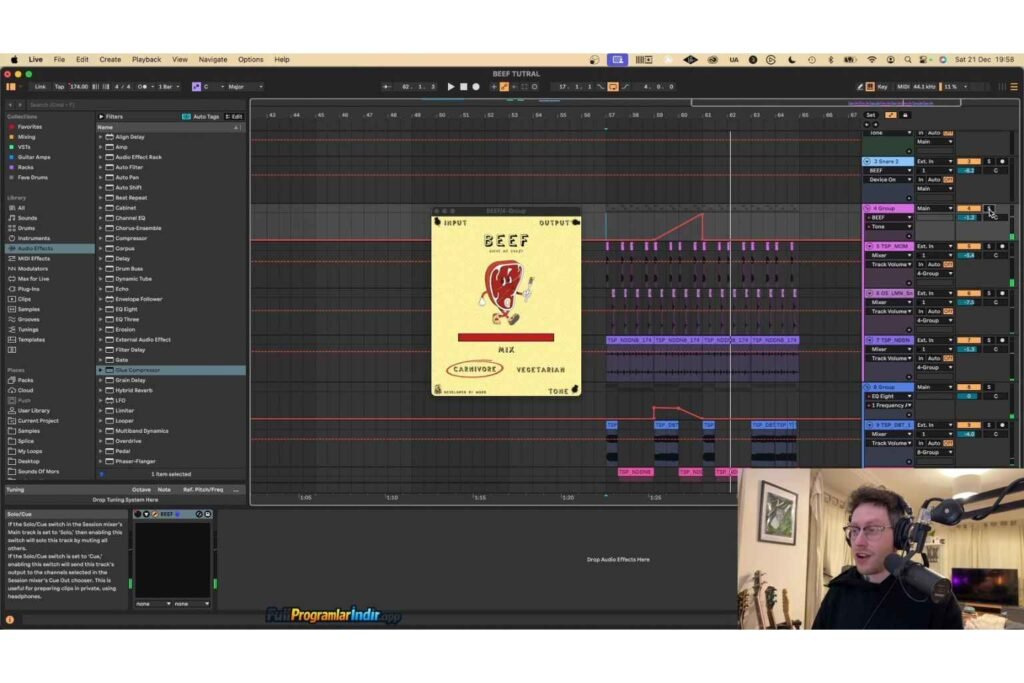The image size is (1024, 683).
Task: Arm the 3 Snare 2 track
Action: [x=1001, y=161]
